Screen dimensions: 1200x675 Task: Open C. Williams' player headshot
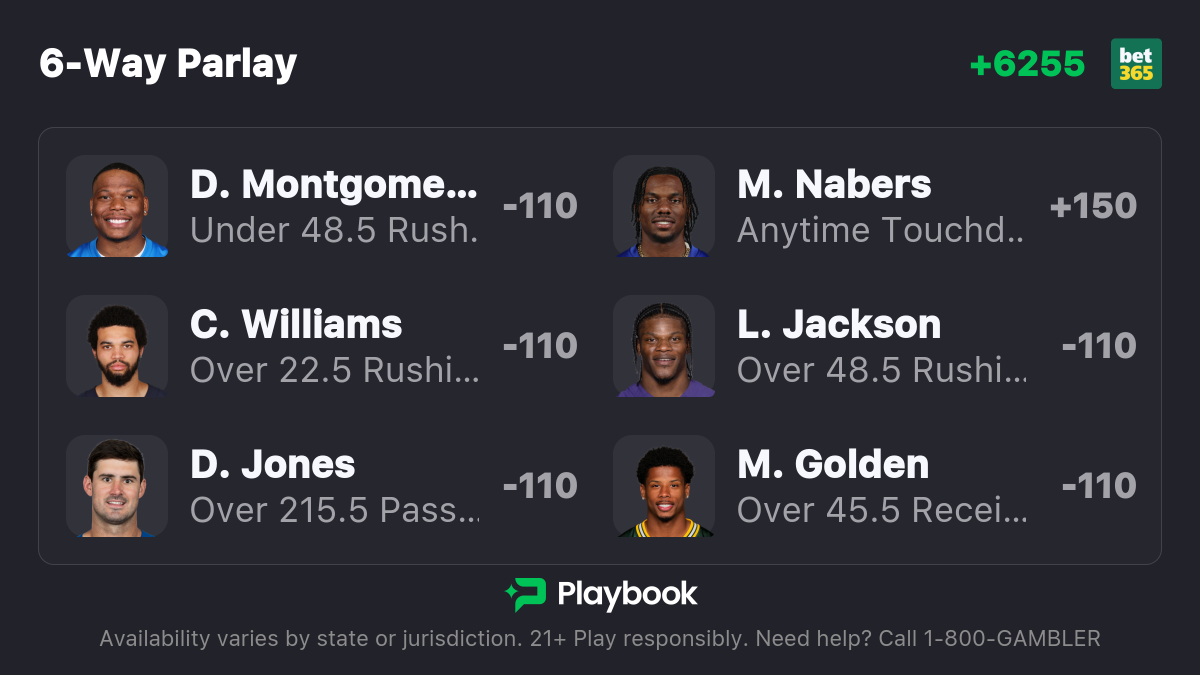point(117,346)
